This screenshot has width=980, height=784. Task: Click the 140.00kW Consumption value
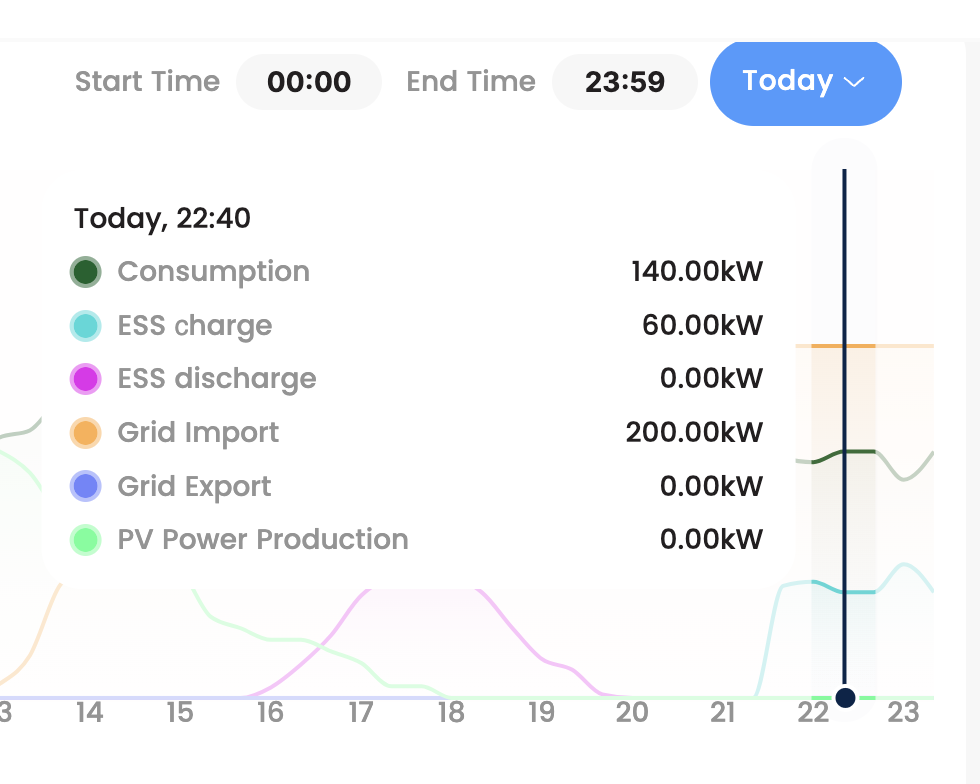pyautogui.click(x=697, y=271)
